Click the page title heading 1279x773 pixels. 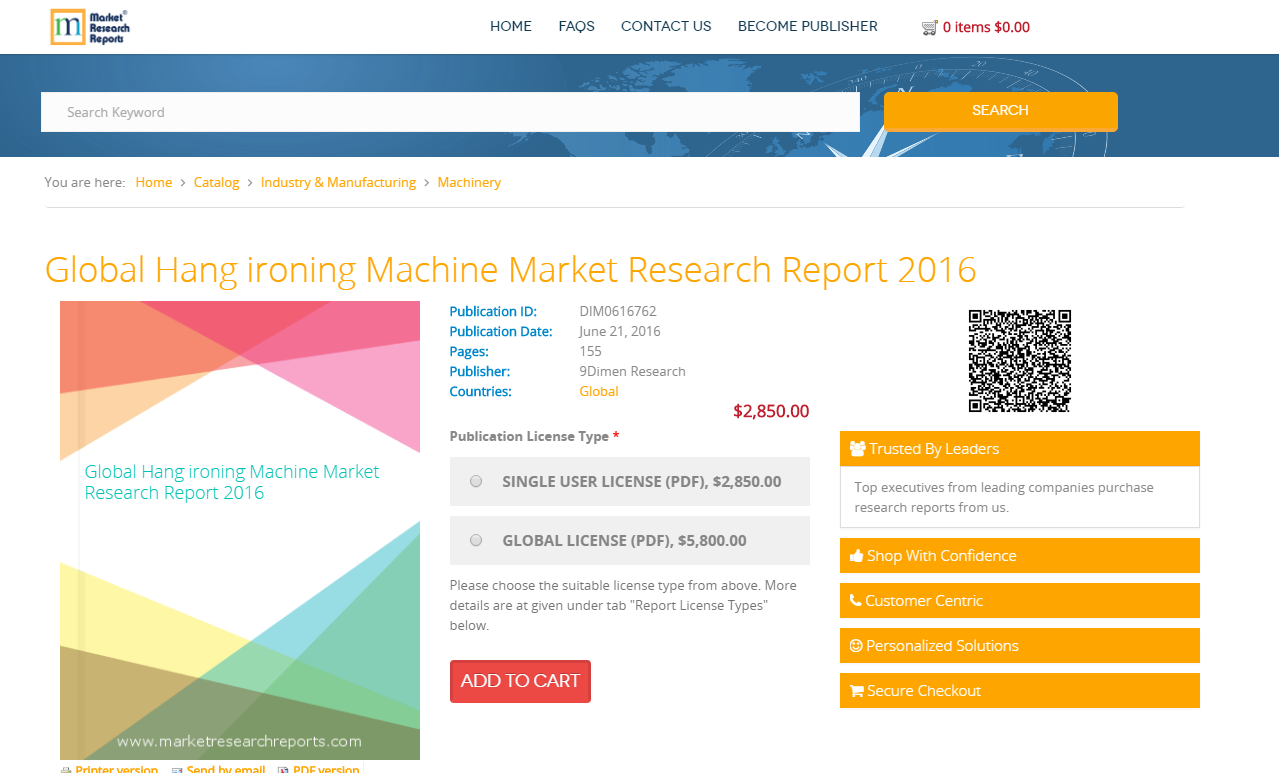click(x=511, y=270)
